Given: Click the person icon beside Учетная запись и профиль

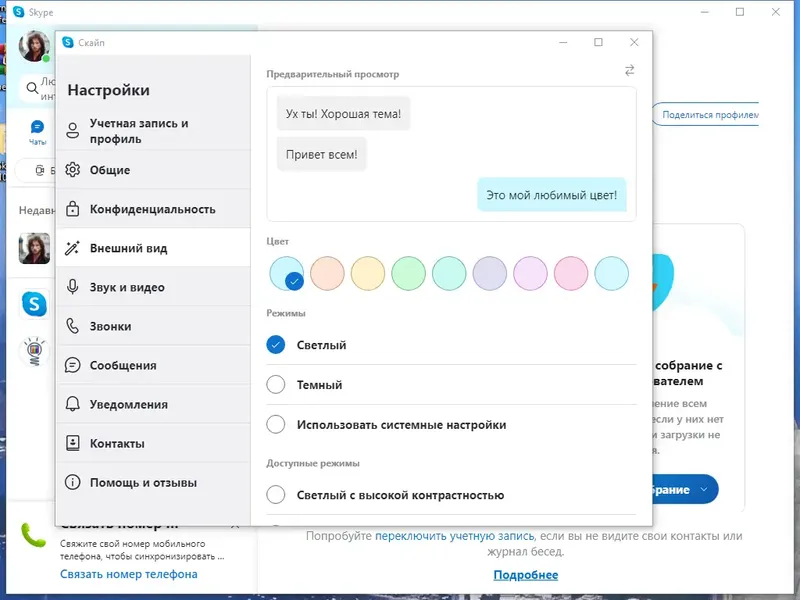Looking at the screenshot, I should 72,131.
